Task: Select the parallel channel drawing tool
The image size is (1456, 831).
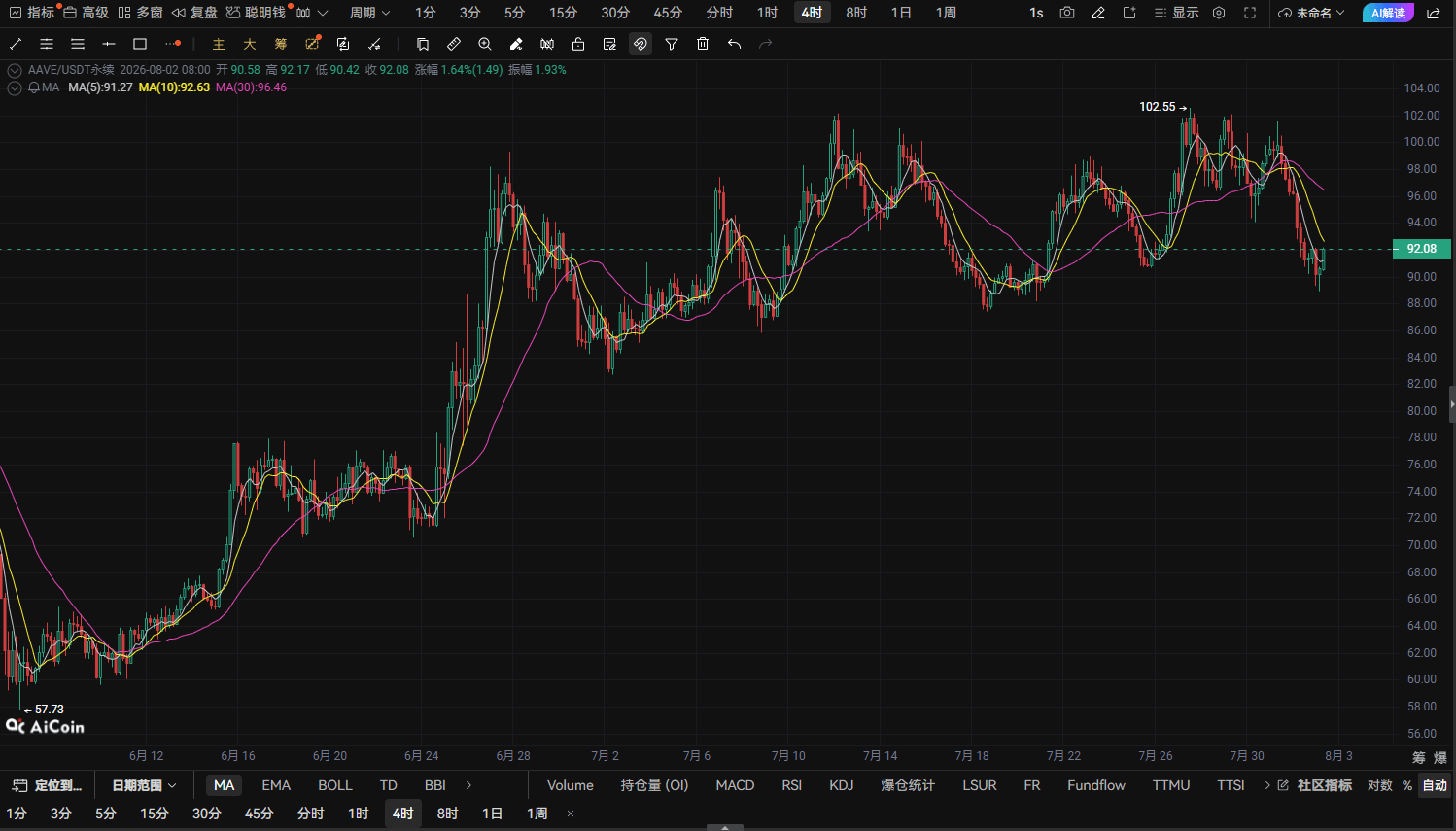Action: 47,44
